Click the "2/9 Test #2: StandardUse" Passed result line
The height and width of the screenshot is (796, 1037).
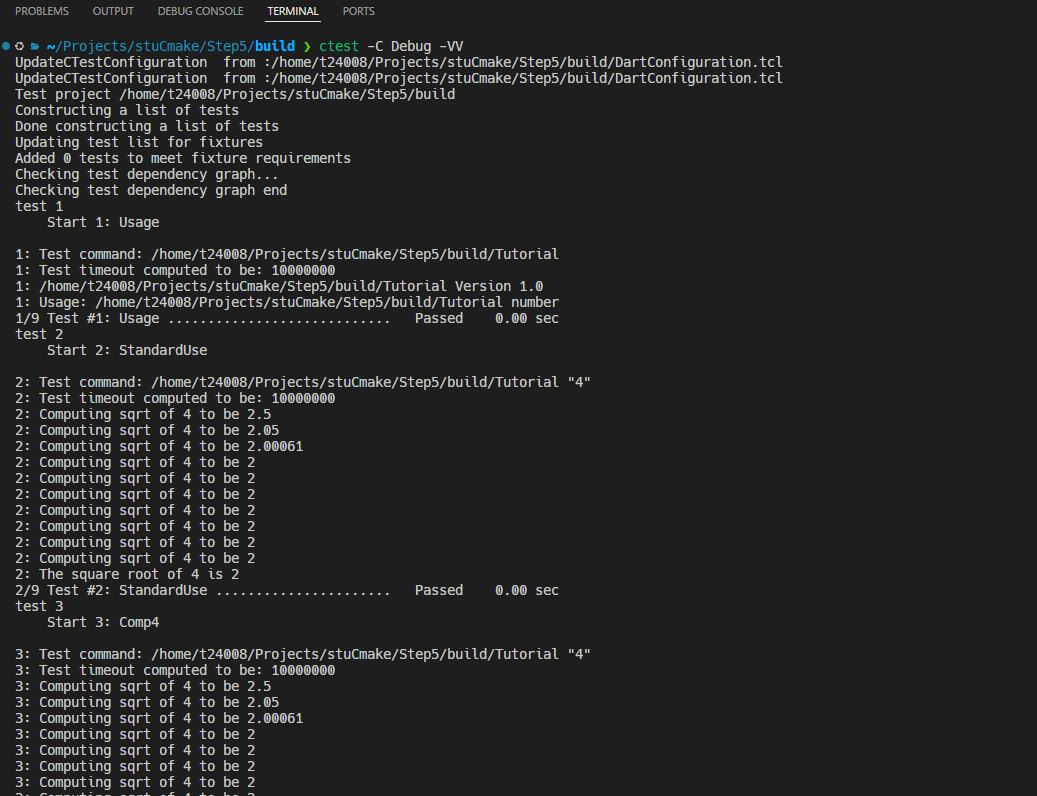tap(286, 590)
